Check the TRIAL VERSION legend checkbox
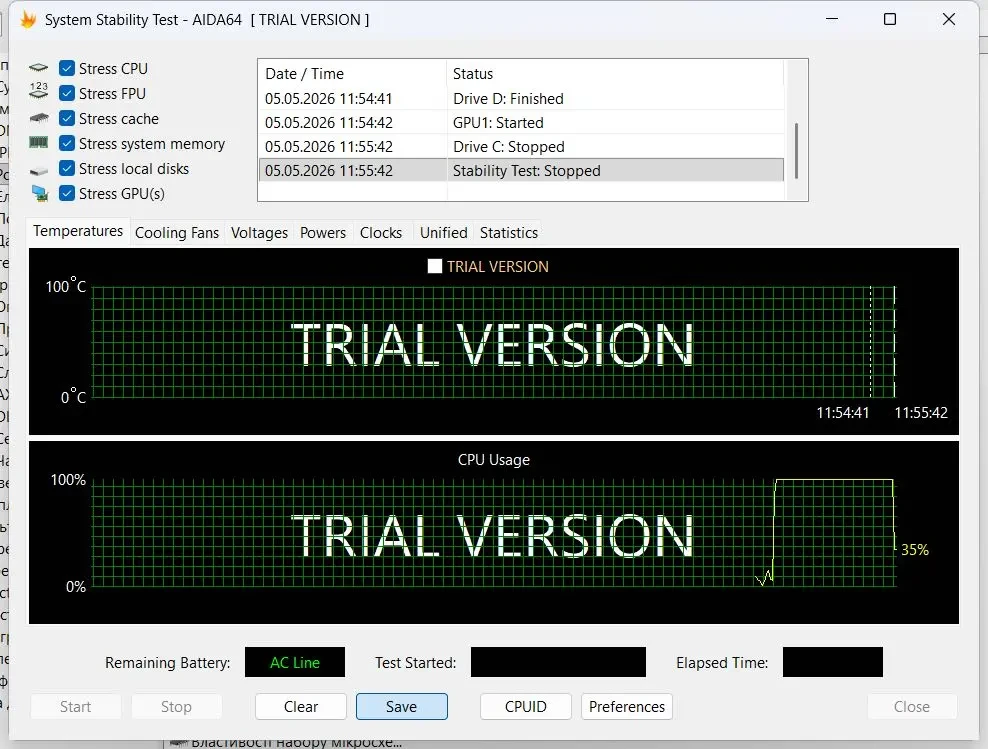This screenshot has width=988, height=749. coord(435,266)
